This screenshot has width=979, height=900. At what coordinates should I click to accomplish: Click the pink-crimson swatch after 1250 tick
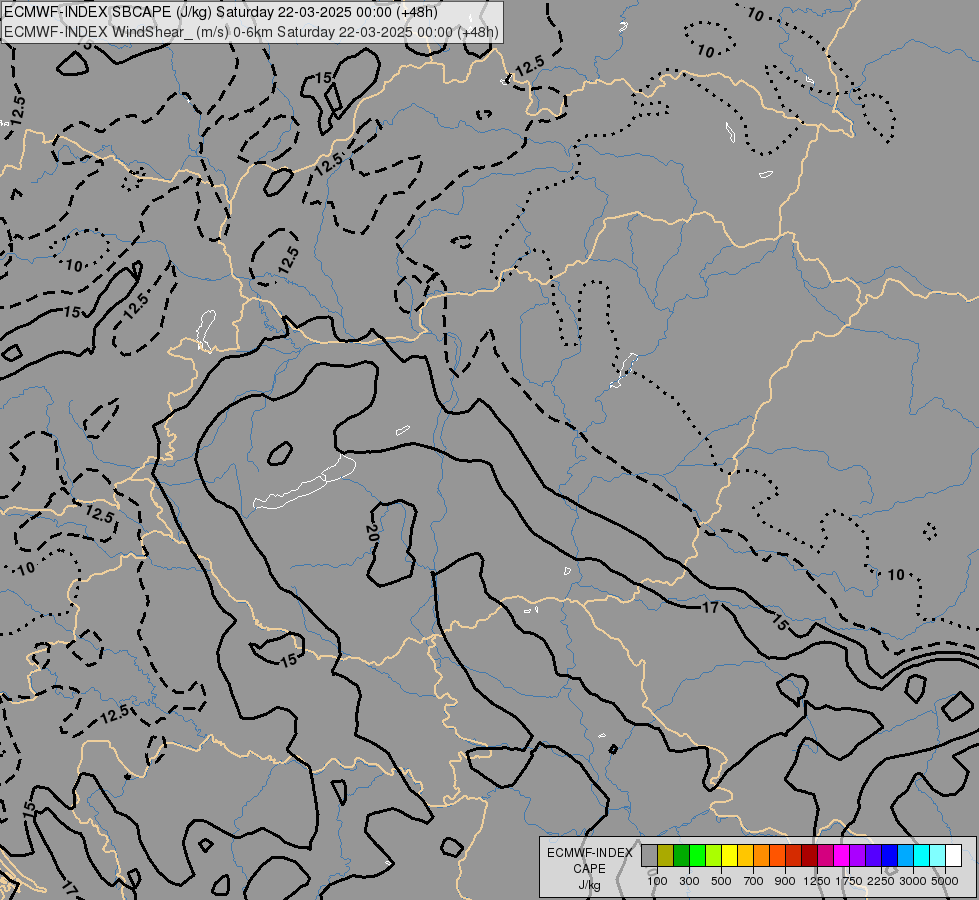click(x=825, y=855)
